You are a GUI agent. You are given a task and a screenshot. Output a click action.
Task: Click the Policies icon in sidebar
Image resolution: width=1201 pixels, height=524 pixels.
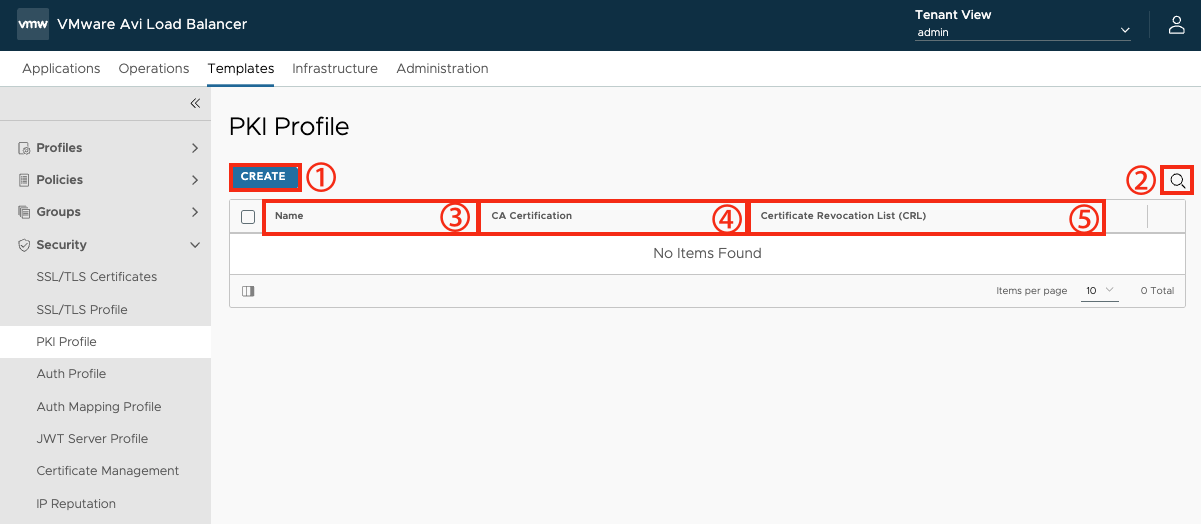[24, 180]
